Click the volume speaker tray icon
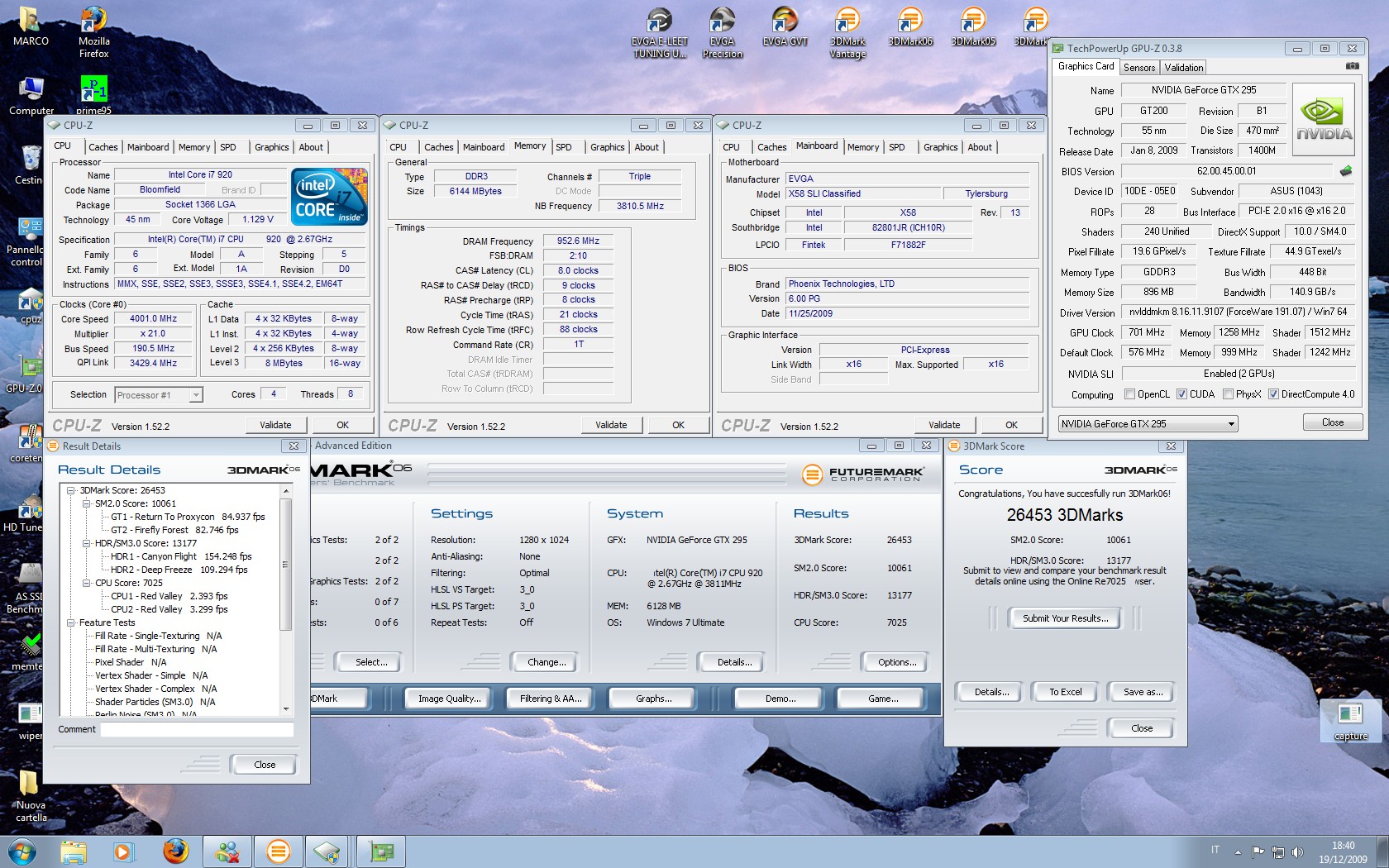This screenshot has height=868, width=1389. pos(1297,851)
